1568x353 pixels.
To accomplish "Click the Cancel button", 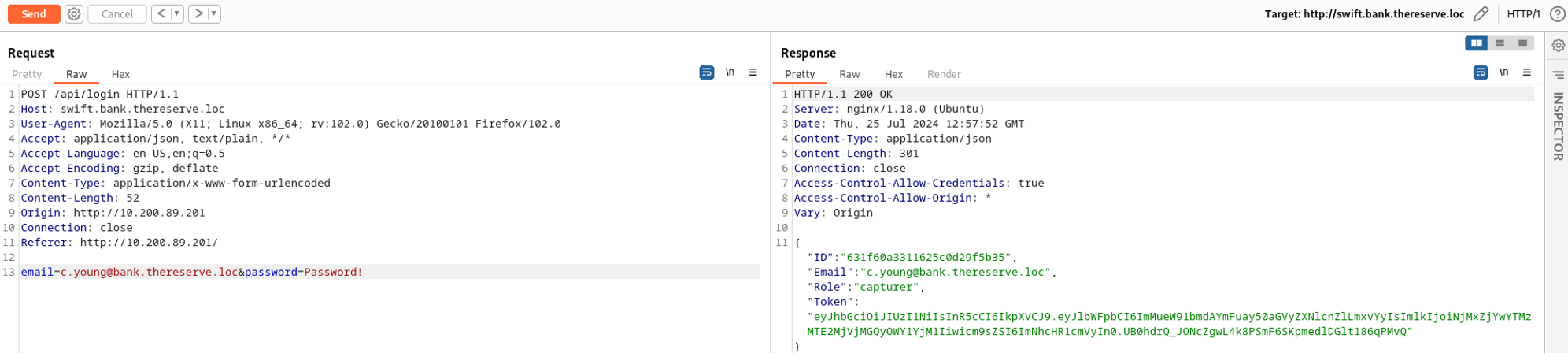I will click(117, 13).
